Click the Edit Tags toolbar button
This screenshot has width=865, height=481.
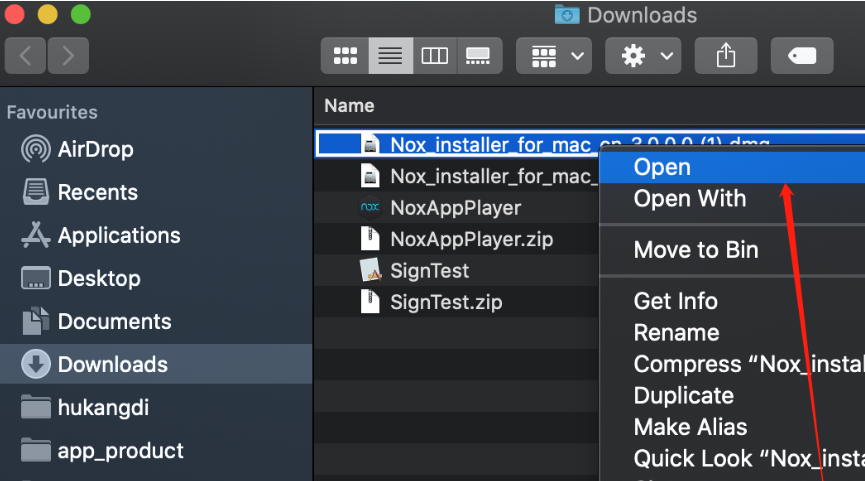point(802,56)
